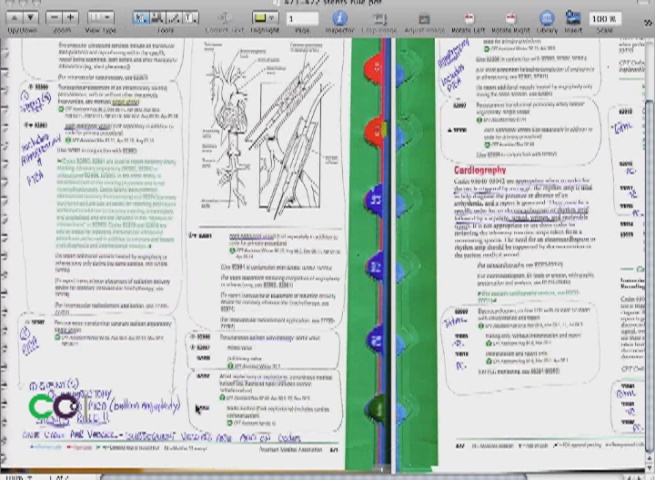Viewport: 655px width, 480px height.
Task: Rotate the page right
Action: [510, 18]
